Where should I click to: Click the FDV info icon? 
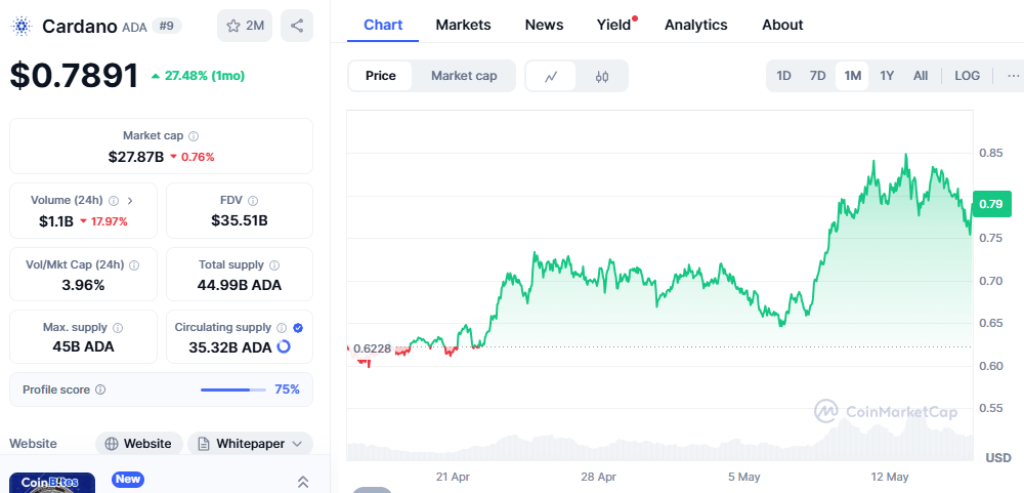(252, 200)
